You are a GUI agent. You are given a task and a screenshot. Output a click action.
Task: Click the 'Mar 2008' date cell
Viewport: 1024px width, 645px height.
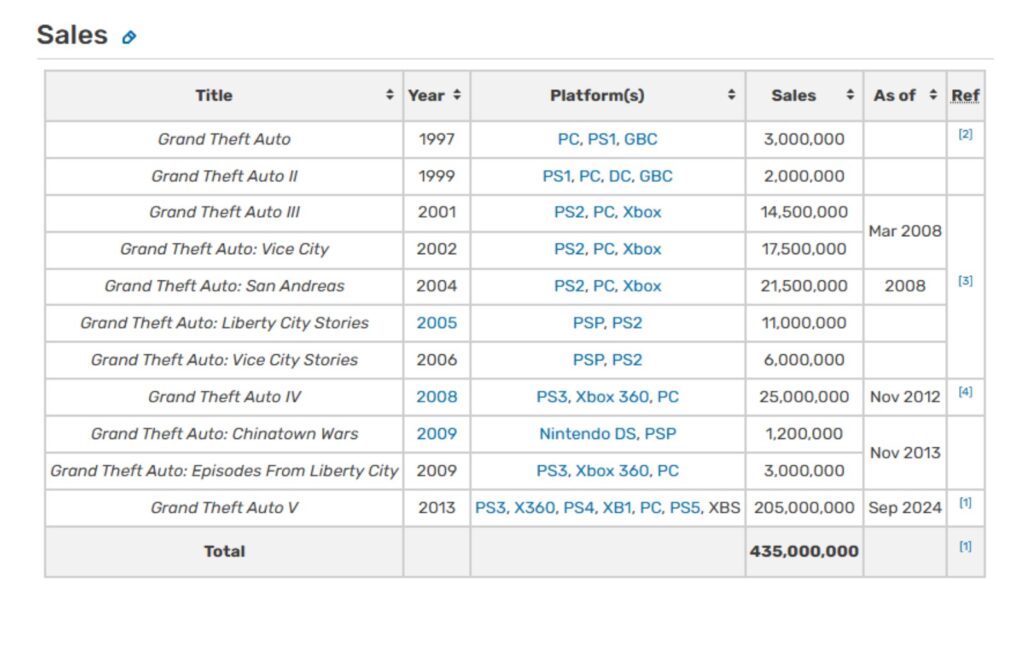tap(904, 231)
